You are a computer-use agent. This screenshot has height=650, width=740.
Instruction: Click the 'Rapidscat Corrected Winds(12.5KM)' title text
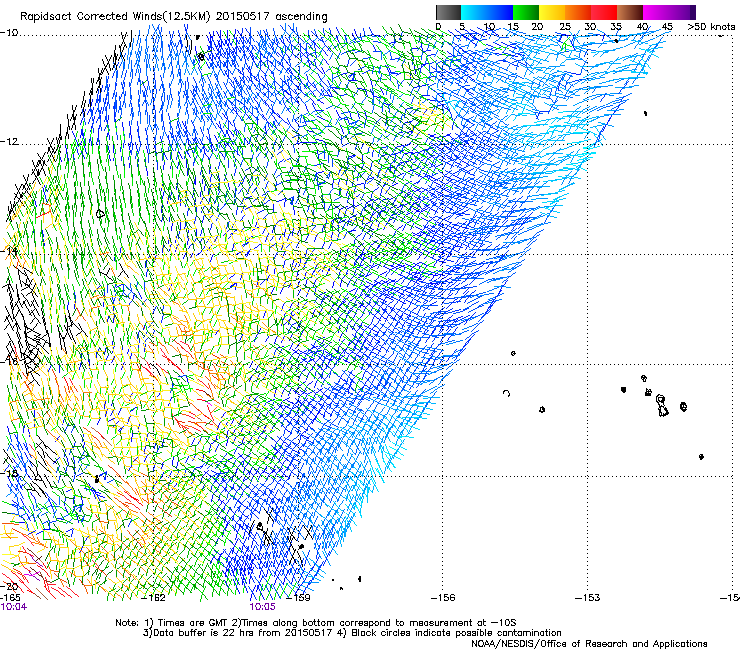[x=116, y=17]
